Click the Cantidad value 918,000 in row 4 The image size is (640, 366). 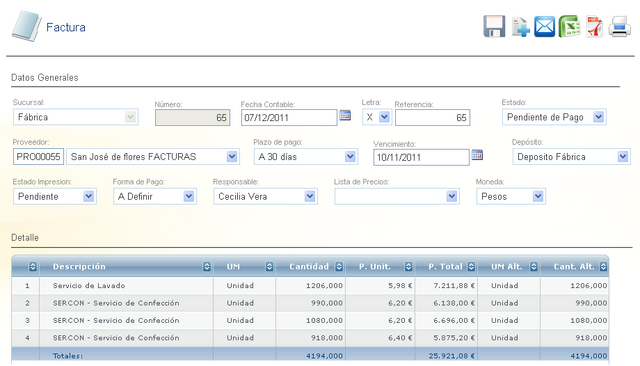(x=327, y=338)
